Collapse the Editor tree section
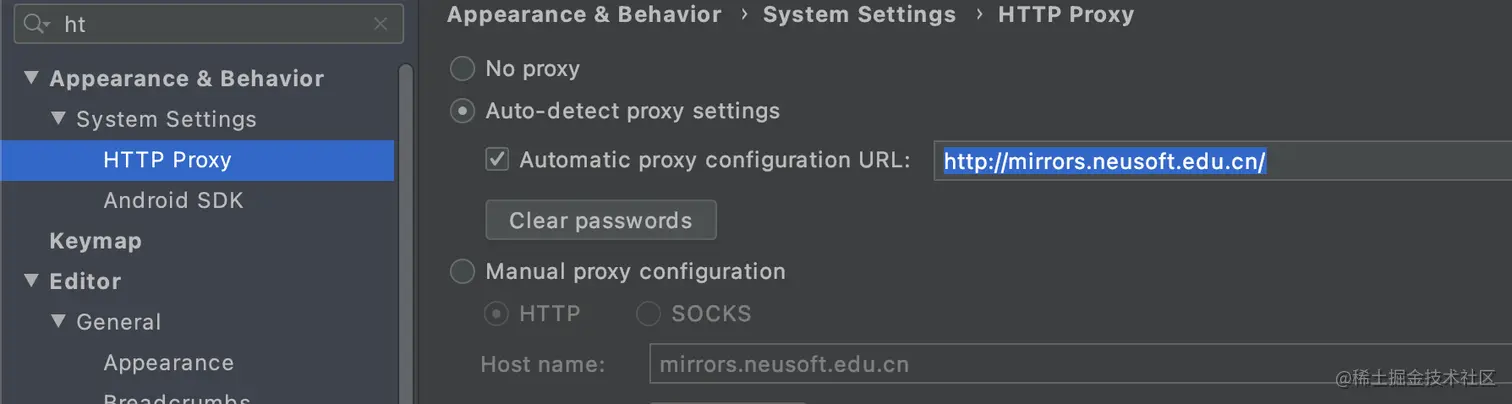The image size is (1512, 404). point(31,281)
